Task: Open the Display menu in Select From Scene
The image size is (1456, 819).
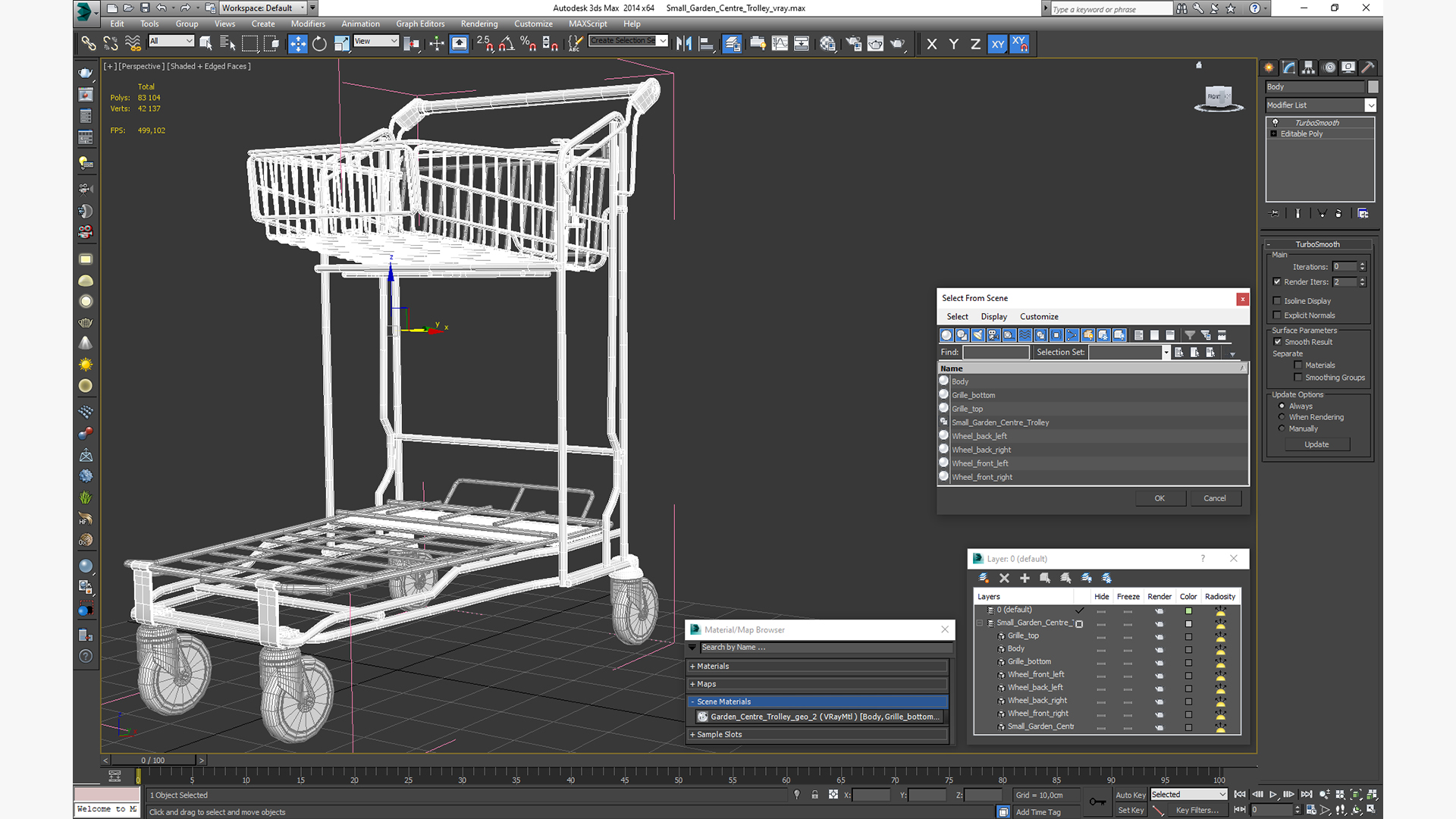Action: (993, 317)
